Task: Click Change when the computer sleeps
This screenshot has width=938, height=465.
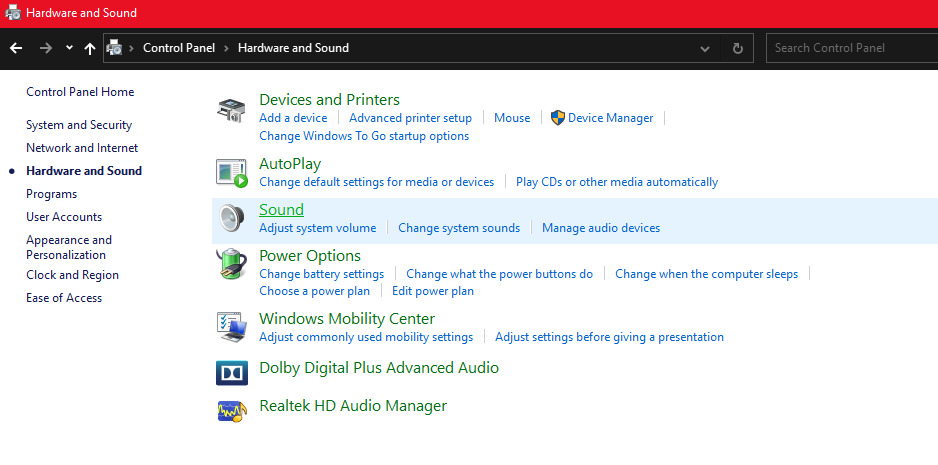Action: click(x=706, y=274)
